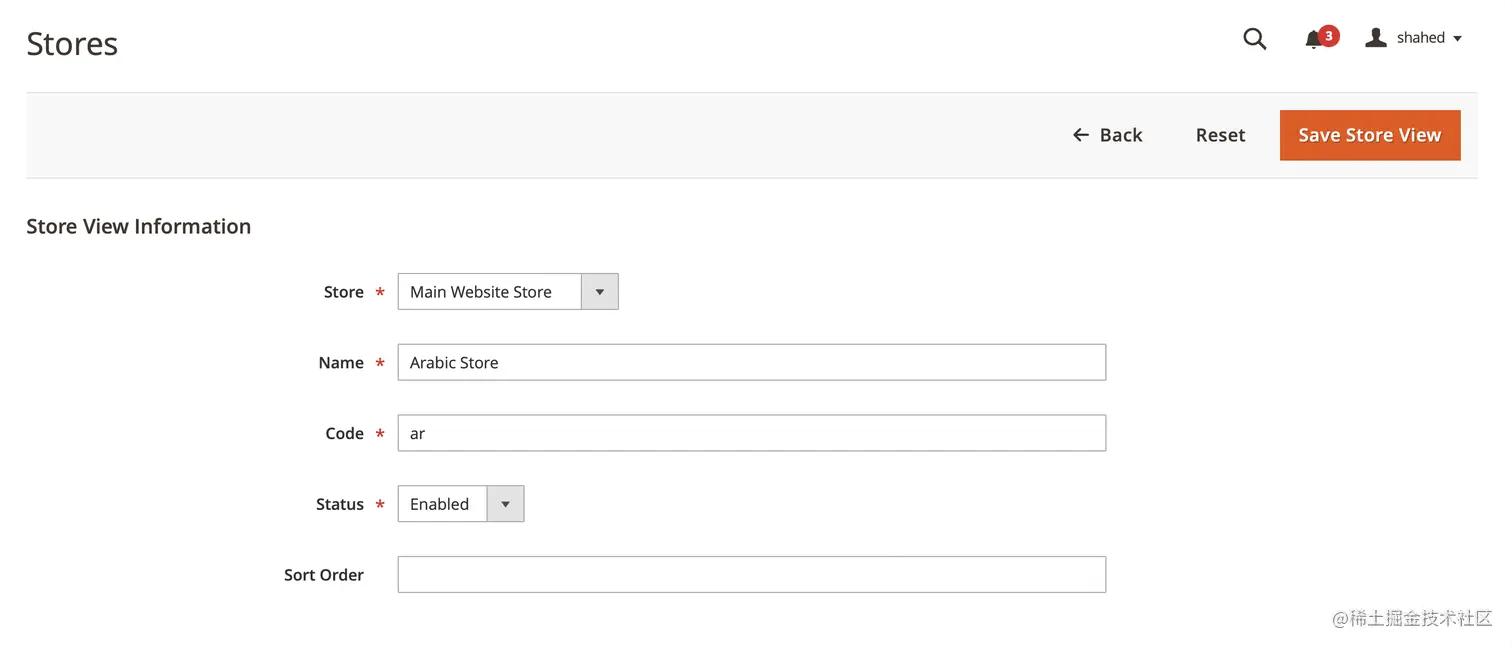Select the Name field containing Arabic Store
The height and width of the screenshot is (648, 1512).
[751, 362]
